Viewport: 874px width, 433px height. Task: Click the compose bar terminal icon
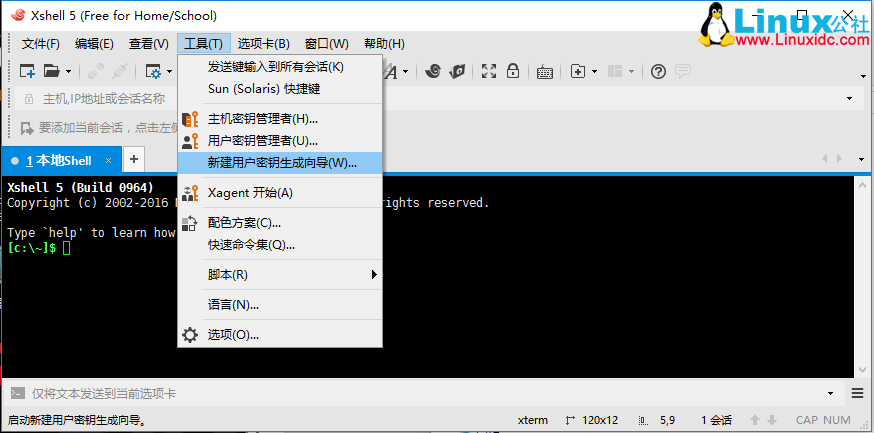[x=18, y=393]
